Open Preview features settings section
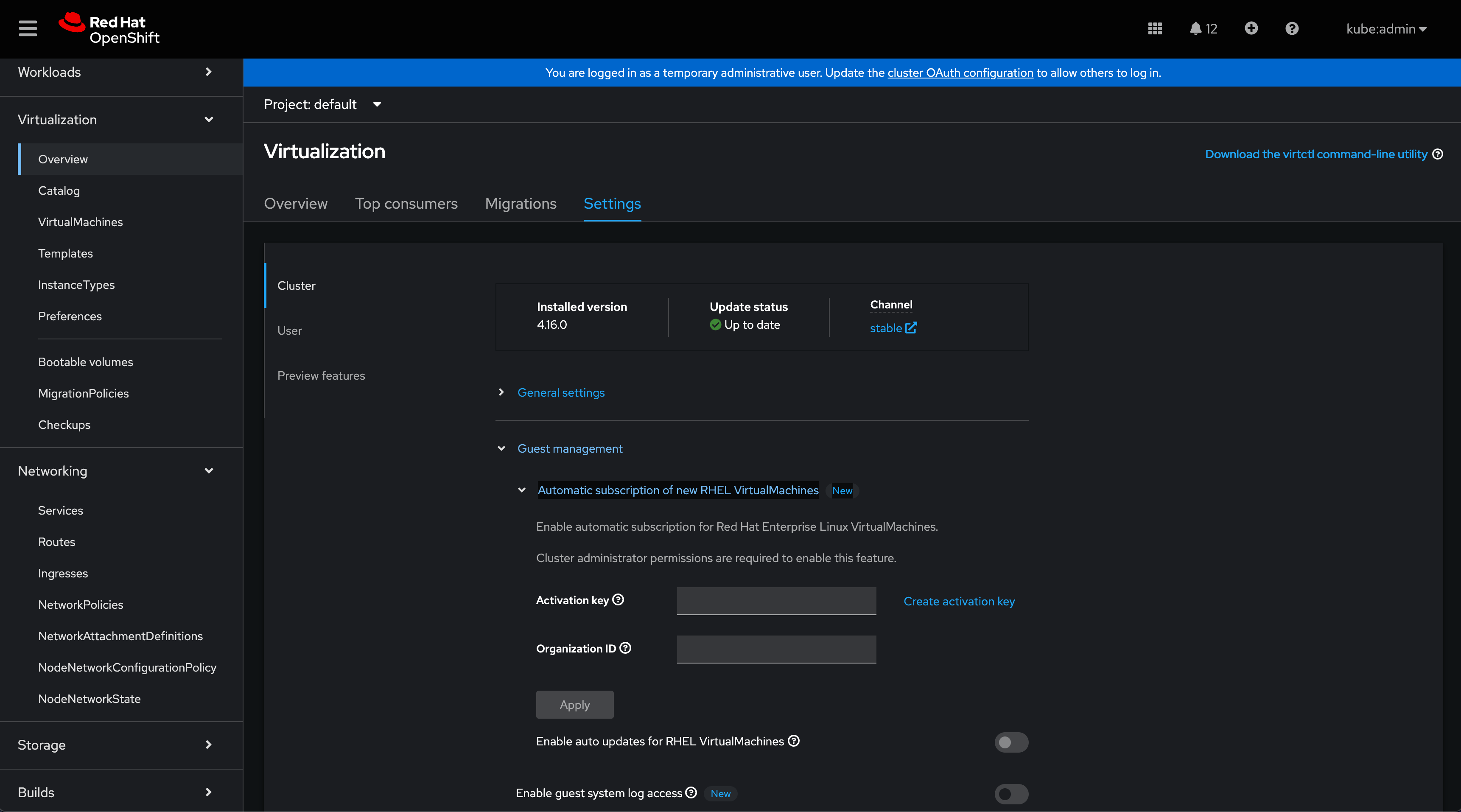Image resolution: width=1461 pixels, height=812 pixels. 321,375
